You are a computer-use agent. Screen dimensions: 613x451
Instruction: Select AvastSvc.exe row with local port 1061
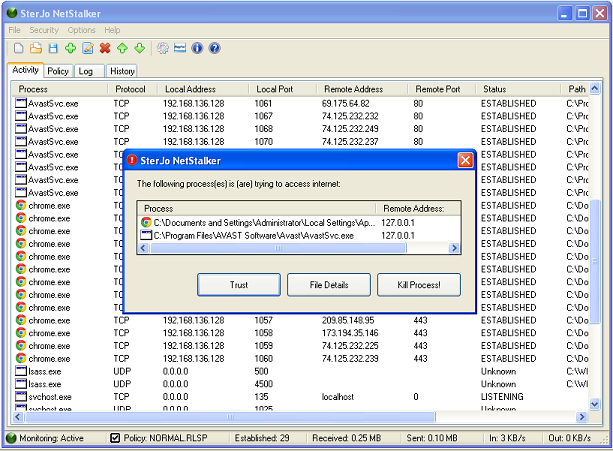301,104
